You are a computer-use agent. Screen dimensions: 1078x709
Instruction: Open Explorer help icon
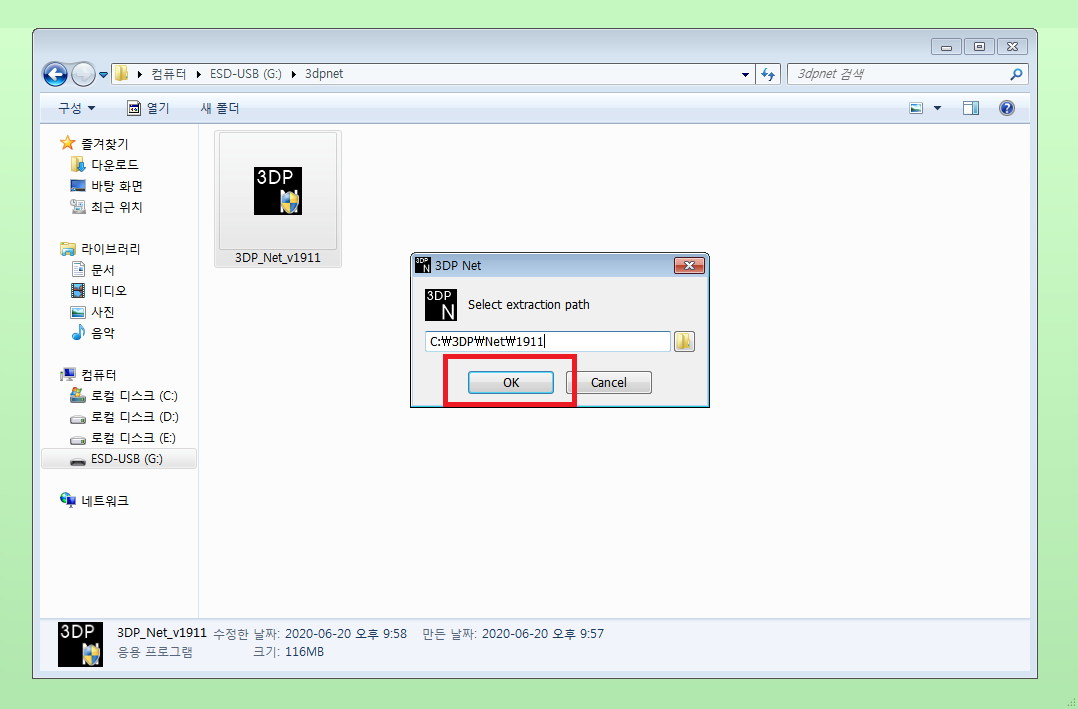coord(1006,108)
